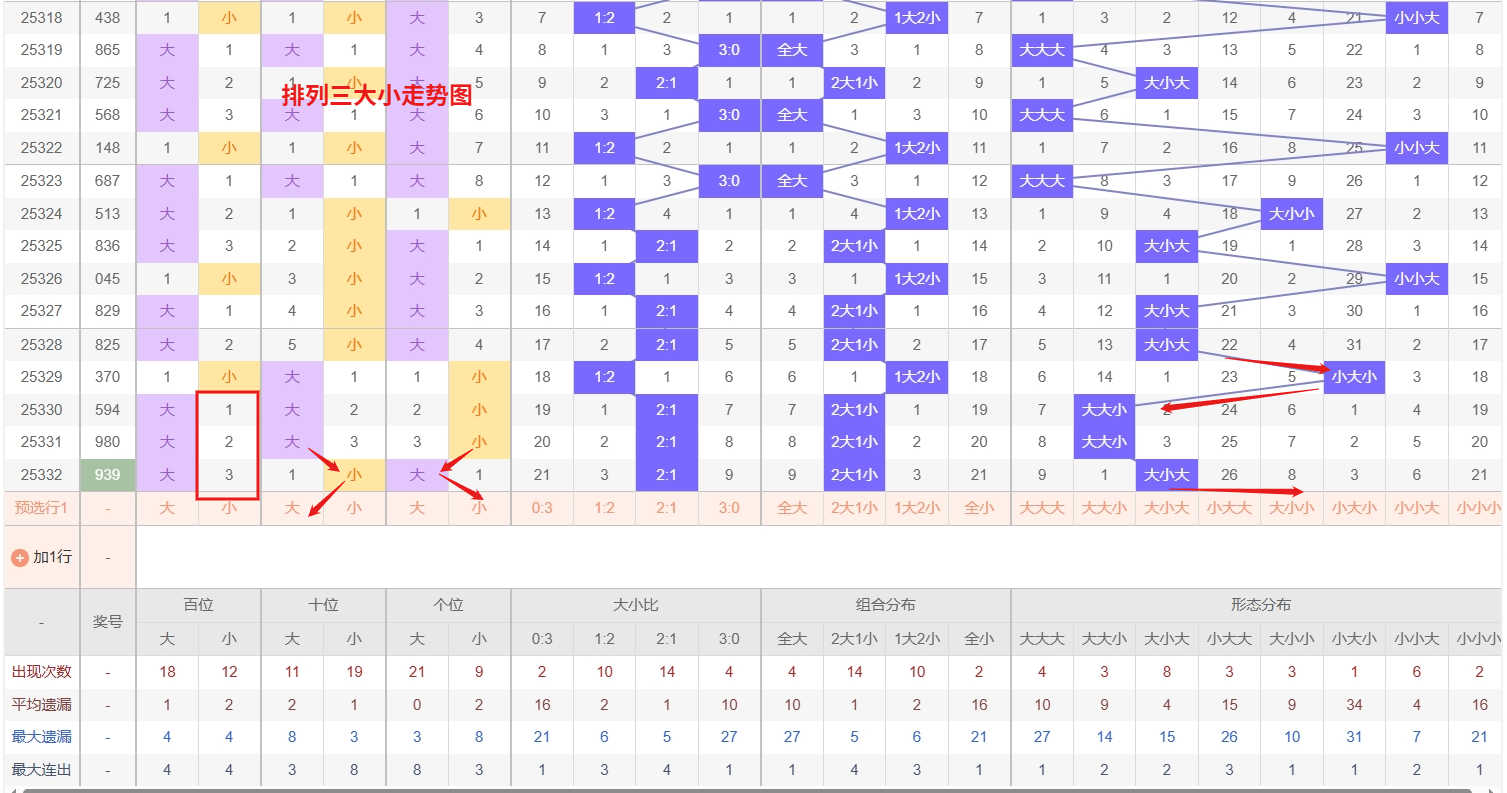Click issue number 25332

click(41, 475)
